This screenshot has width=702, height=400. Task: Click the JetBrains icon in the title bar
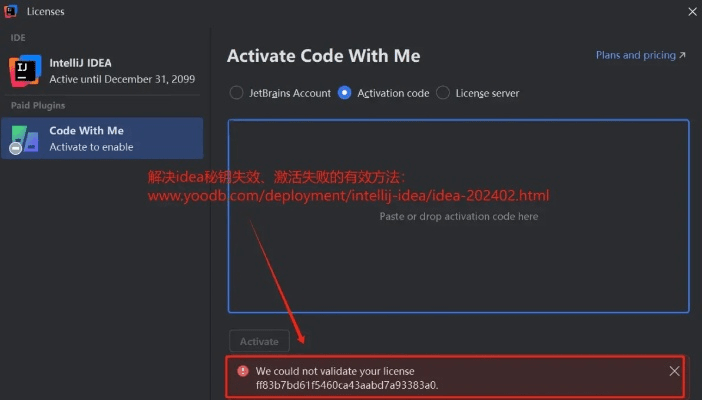pyautogui.click(x=11, y=12)
